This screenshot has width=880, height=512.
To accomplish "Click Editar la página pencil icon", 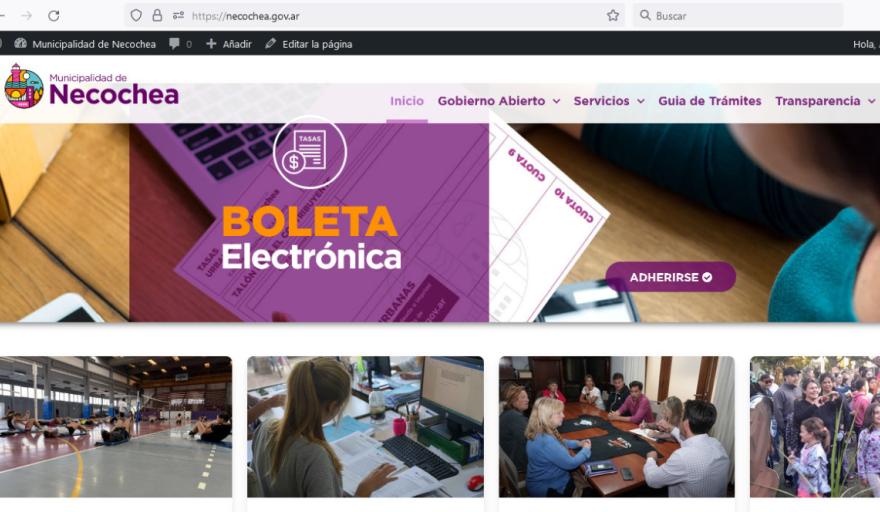I will tap(271, 43).
